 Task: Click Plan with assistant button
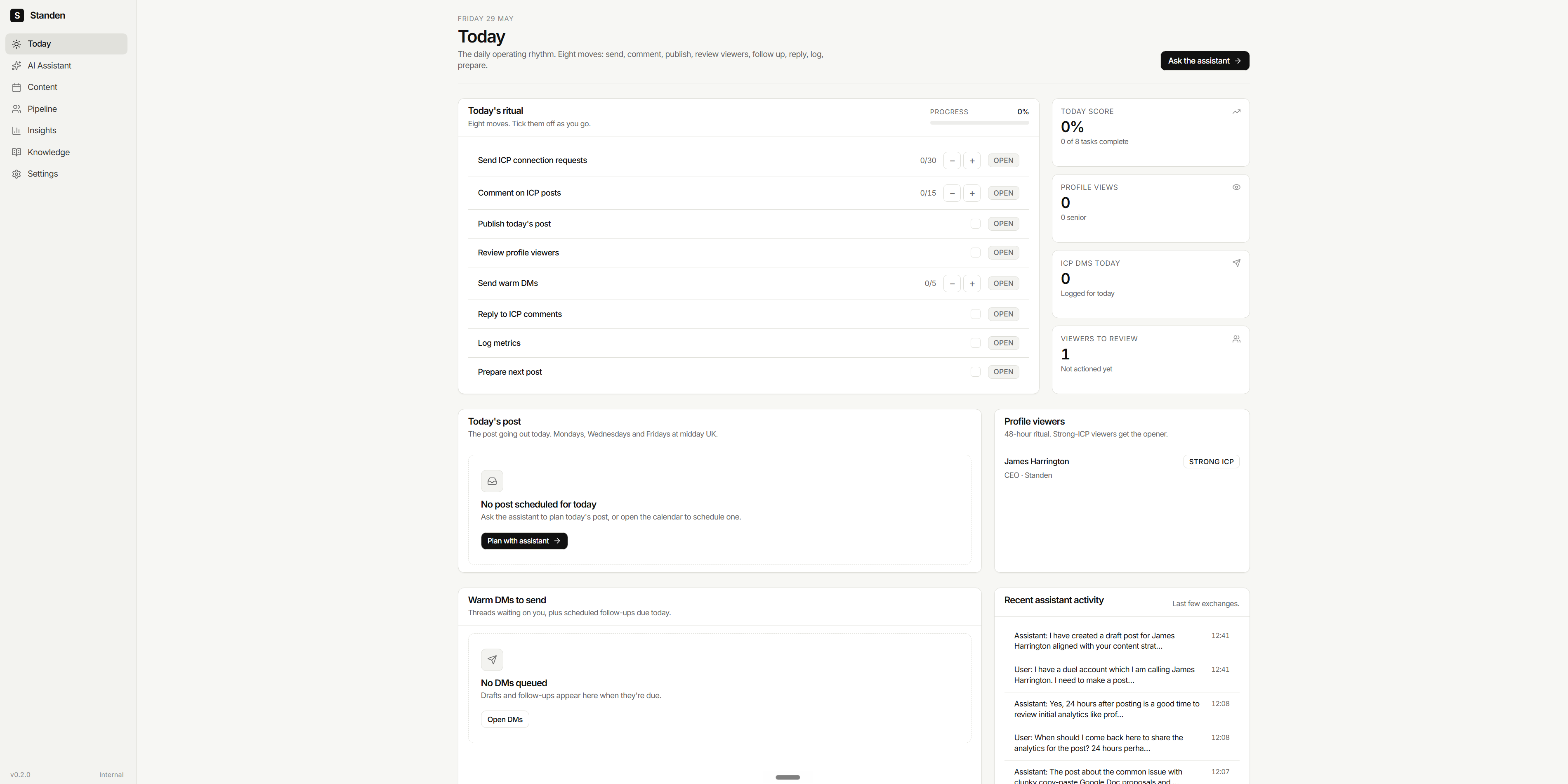[x=524, y=541]
